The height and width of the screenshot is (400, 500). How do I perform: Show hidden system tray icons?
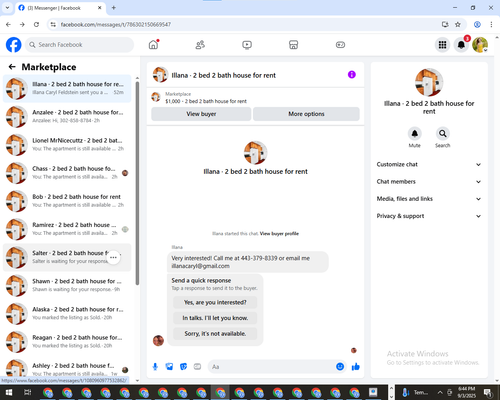coord(440,392)
